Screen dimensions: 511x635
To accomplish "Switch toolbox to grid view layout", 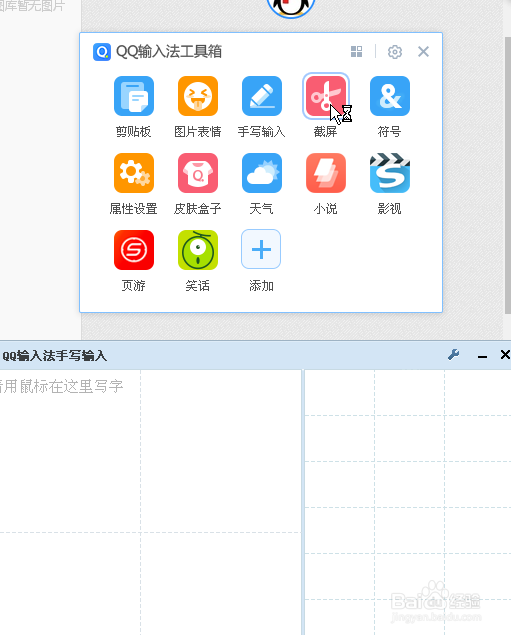I will 356,51.
